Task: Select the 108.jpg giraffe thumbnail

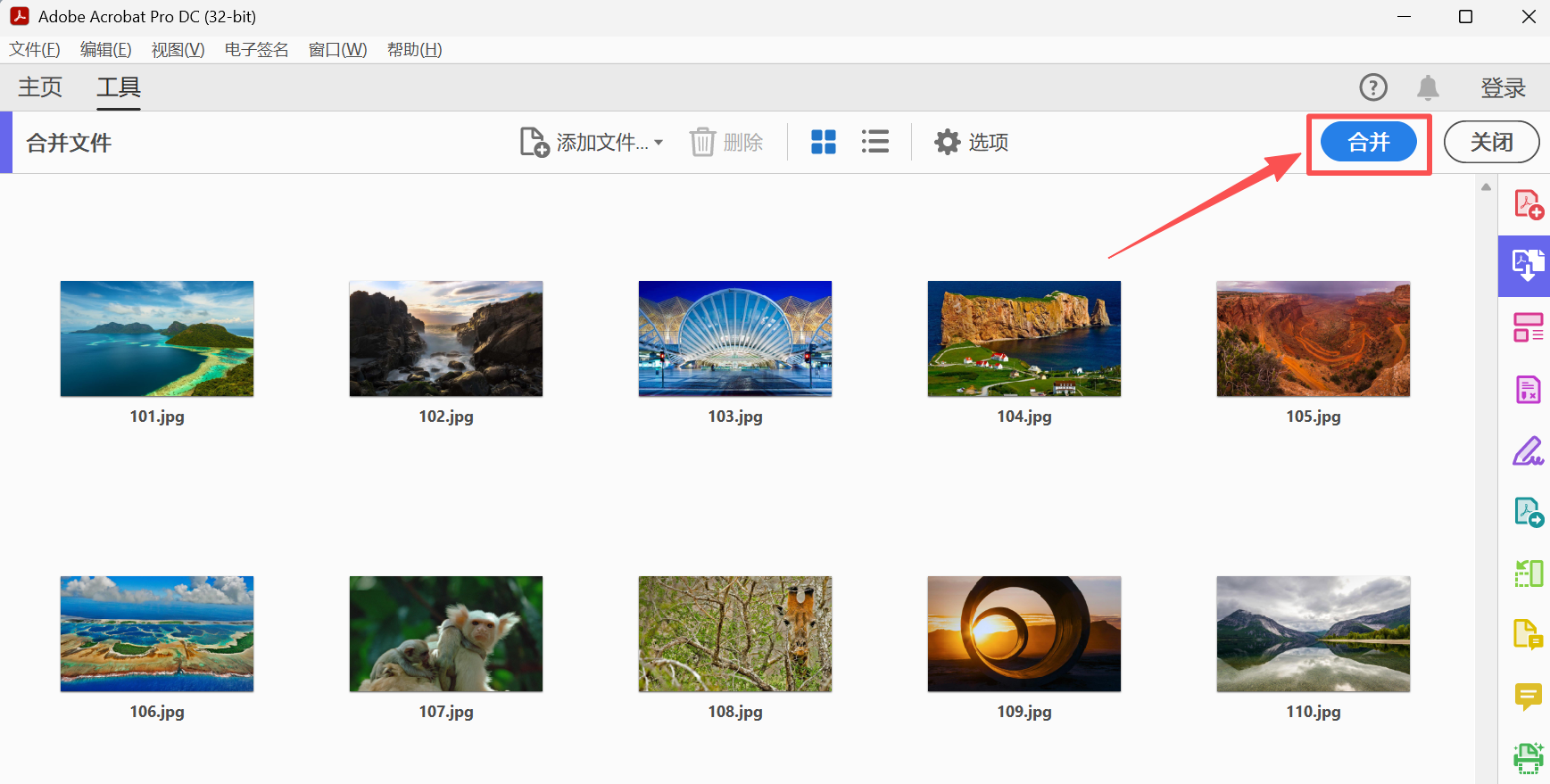Action: point(735,634)
